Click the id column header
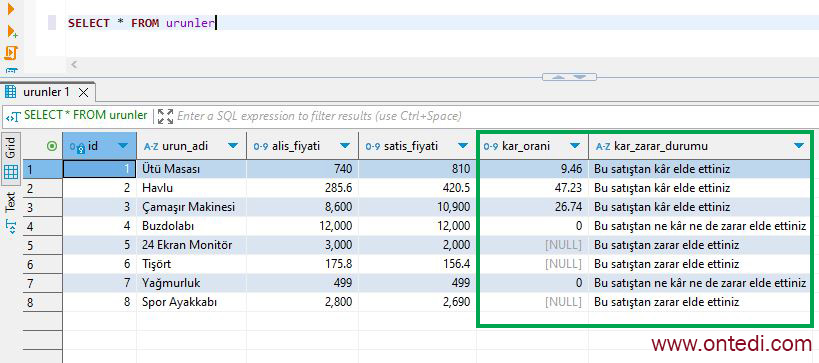The image size is (819, 363). coord(99,146)
